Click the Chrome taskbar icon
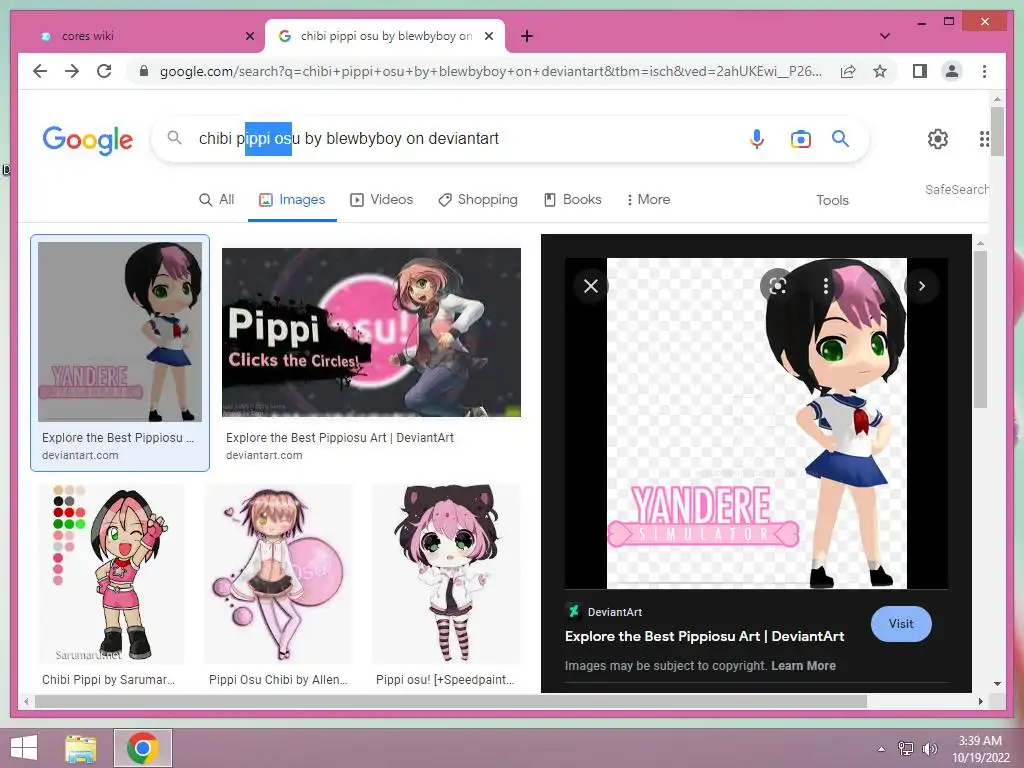1024x768 pixels. (x=143, y=748)
